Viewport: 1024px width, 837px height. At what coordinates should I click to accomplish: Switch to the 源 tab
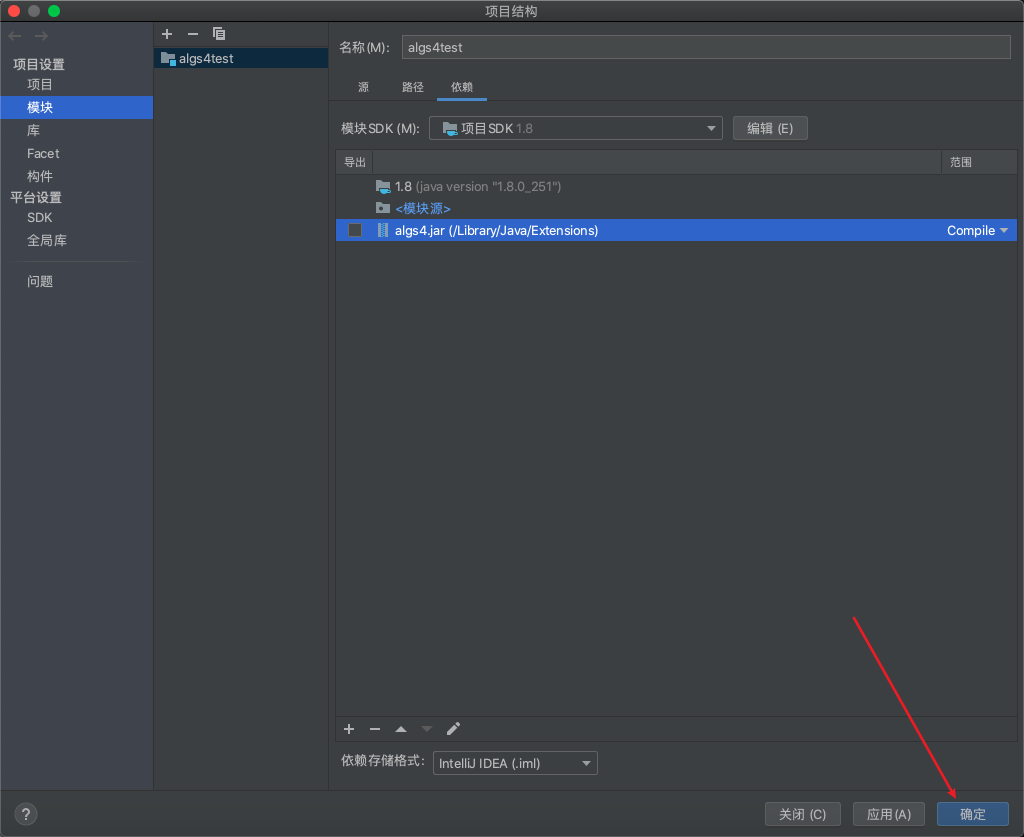(x=364, y=87)
